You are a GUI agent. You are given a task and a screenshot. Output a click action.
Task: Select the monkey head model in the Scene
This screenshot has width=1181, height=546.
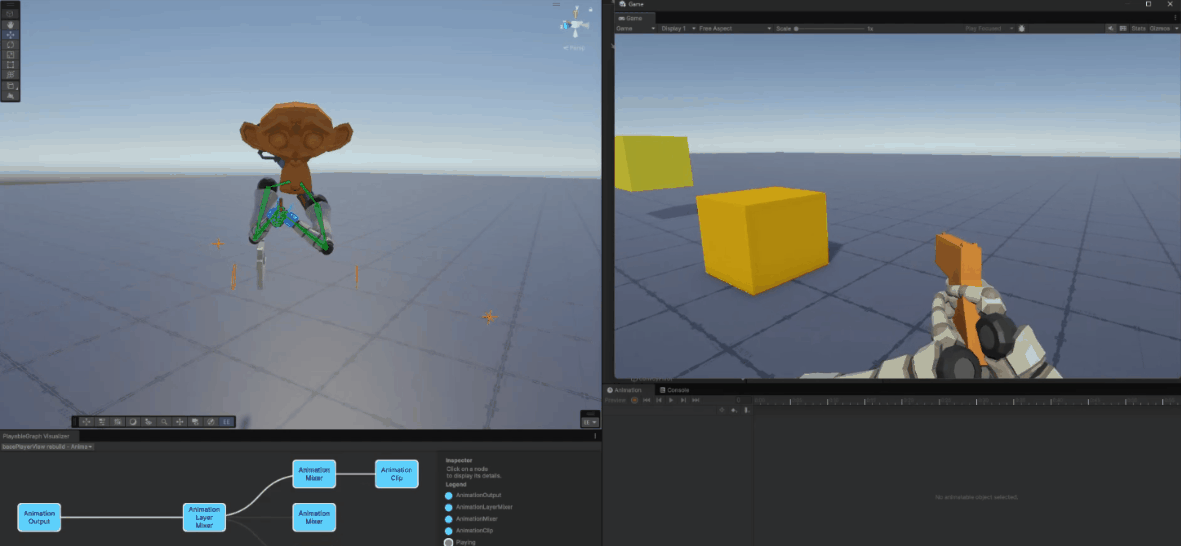pos(298,138)
